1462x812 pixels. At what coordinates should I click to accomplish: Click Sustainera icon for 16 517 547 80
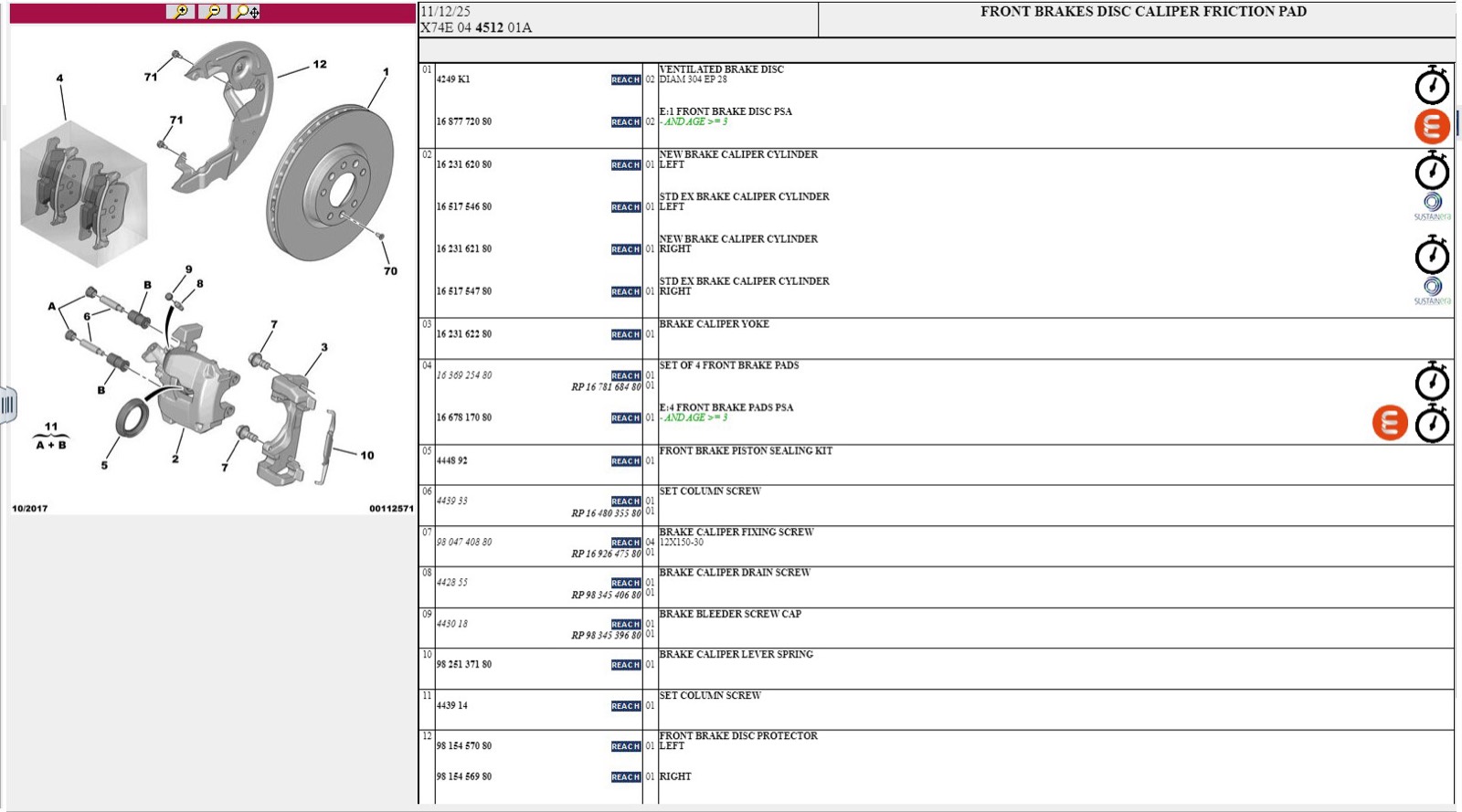[1432, 290]
